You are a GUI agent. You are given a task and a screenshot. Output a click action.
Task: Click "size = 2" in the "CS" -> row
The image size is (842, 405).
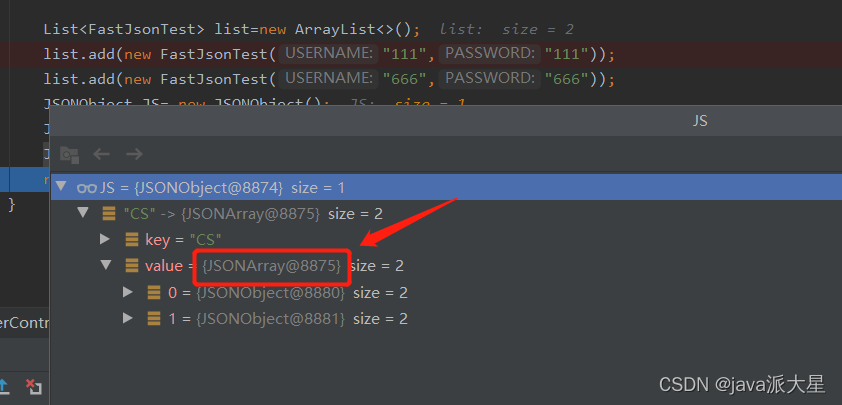point(355,214)
